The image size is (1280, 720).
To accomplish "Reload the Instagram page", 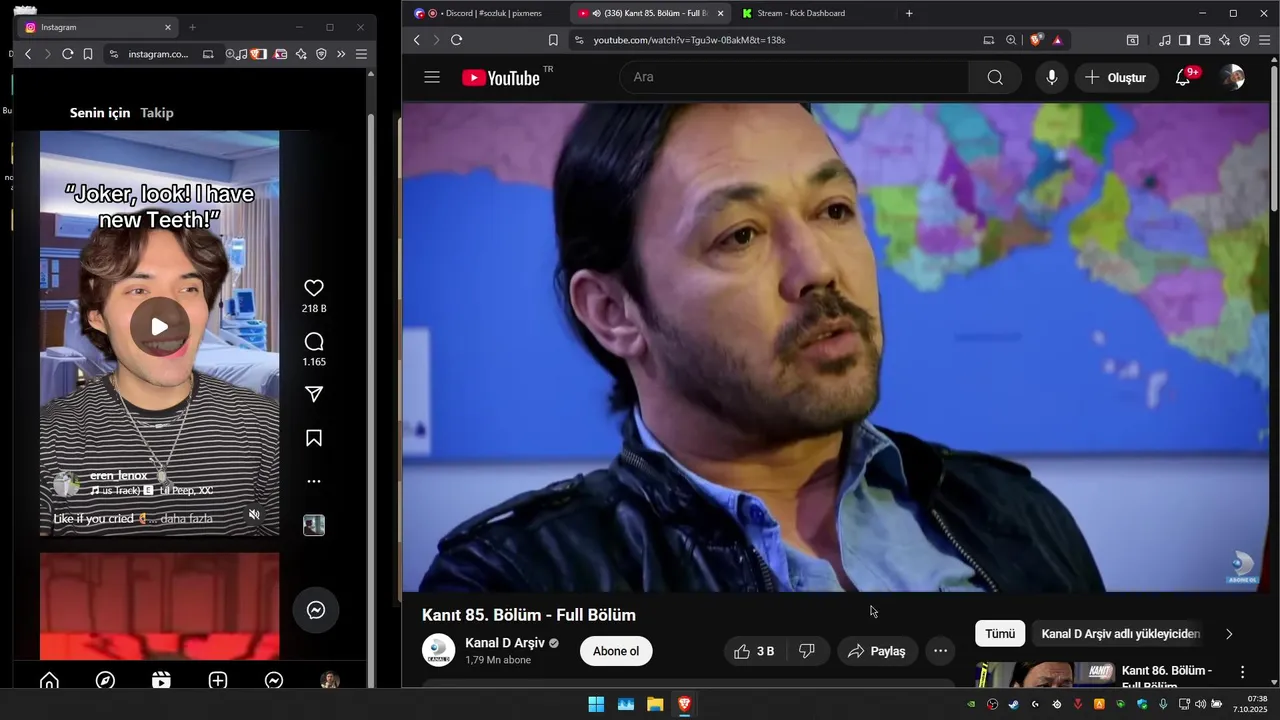I will [x=67, y=54].
